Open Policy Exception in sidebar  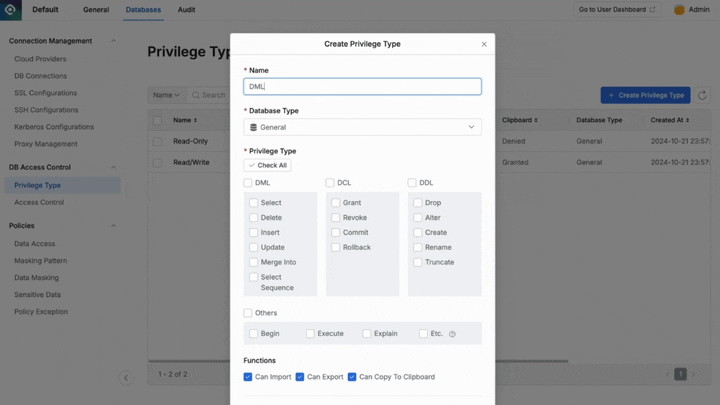click(x=41, y=311)
